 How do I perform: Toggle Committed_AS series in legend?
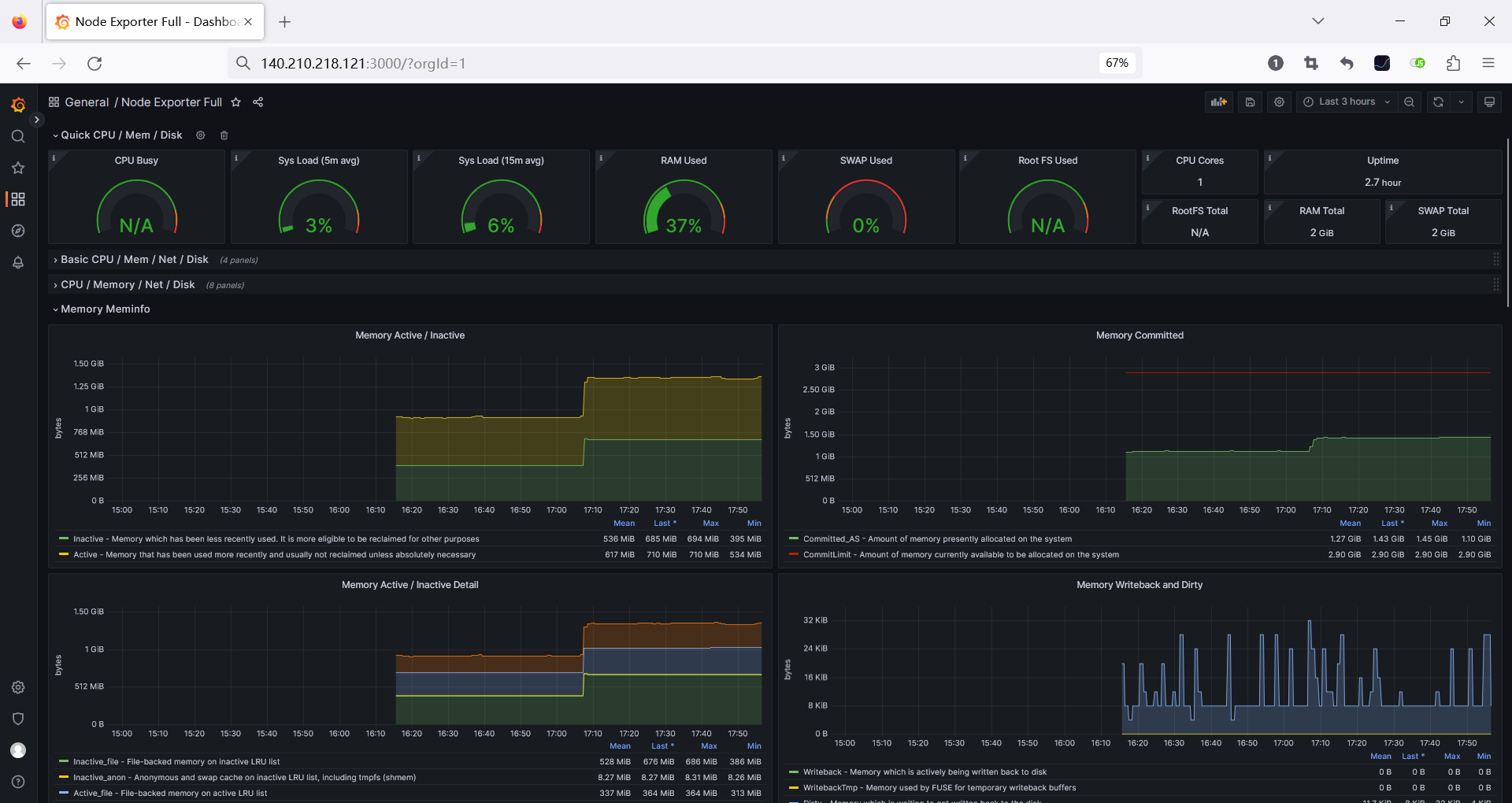point(937,539)
